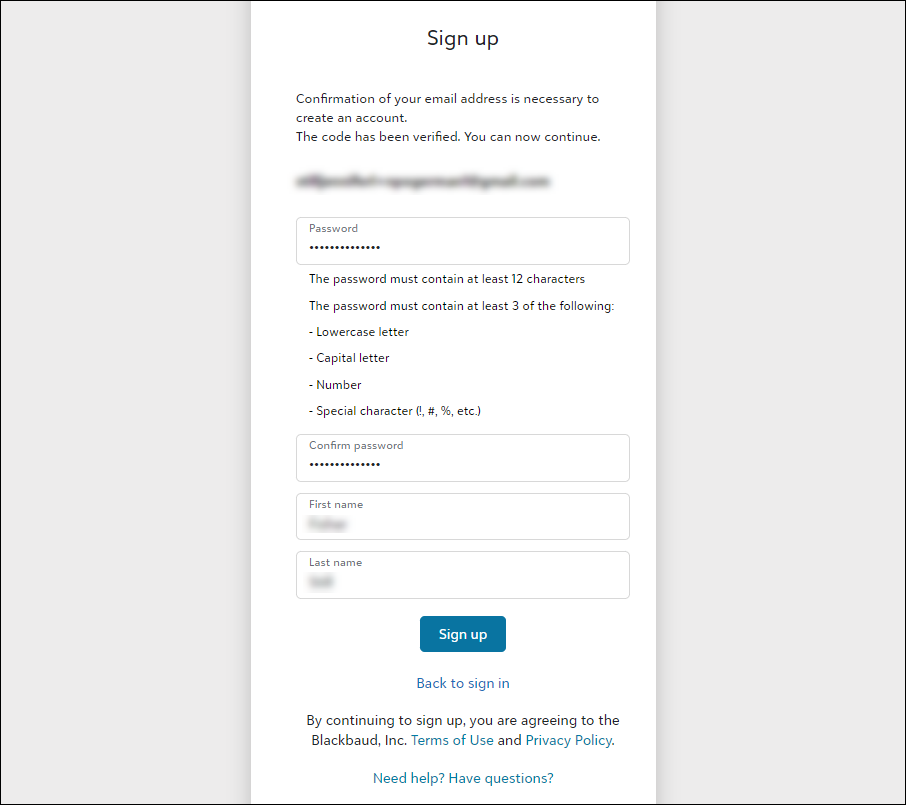906x805 pixels.
Task: Click the 12 characters password requirement
Action: point(447,279)
